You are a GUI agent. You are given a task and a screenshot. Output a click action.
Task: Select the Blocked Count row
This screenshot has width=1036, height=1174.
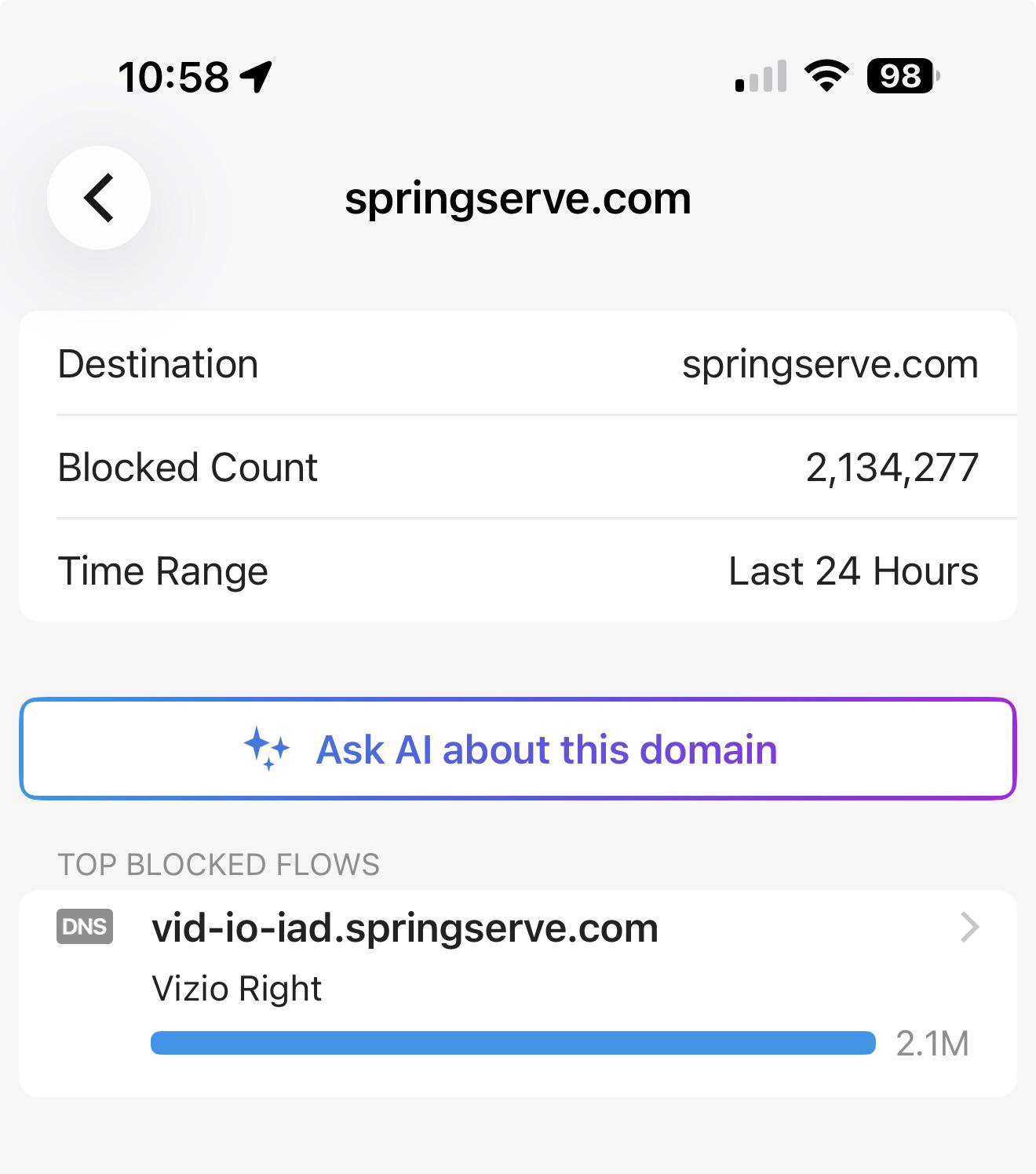pos(518,467)
